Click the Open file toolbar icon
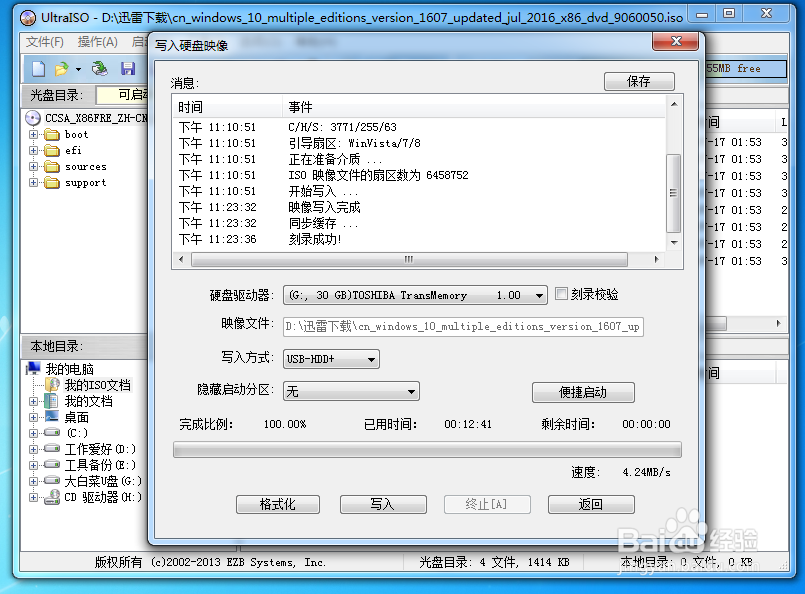This screenshot has height=594, width=805. click(62, 68)
